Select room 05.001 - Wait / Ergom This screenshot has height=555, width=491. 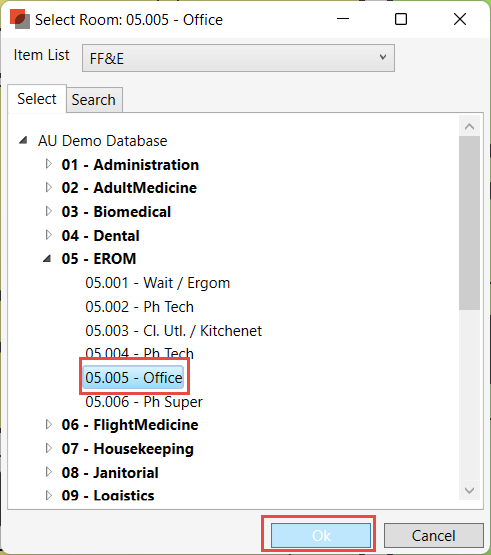point(158,283)
